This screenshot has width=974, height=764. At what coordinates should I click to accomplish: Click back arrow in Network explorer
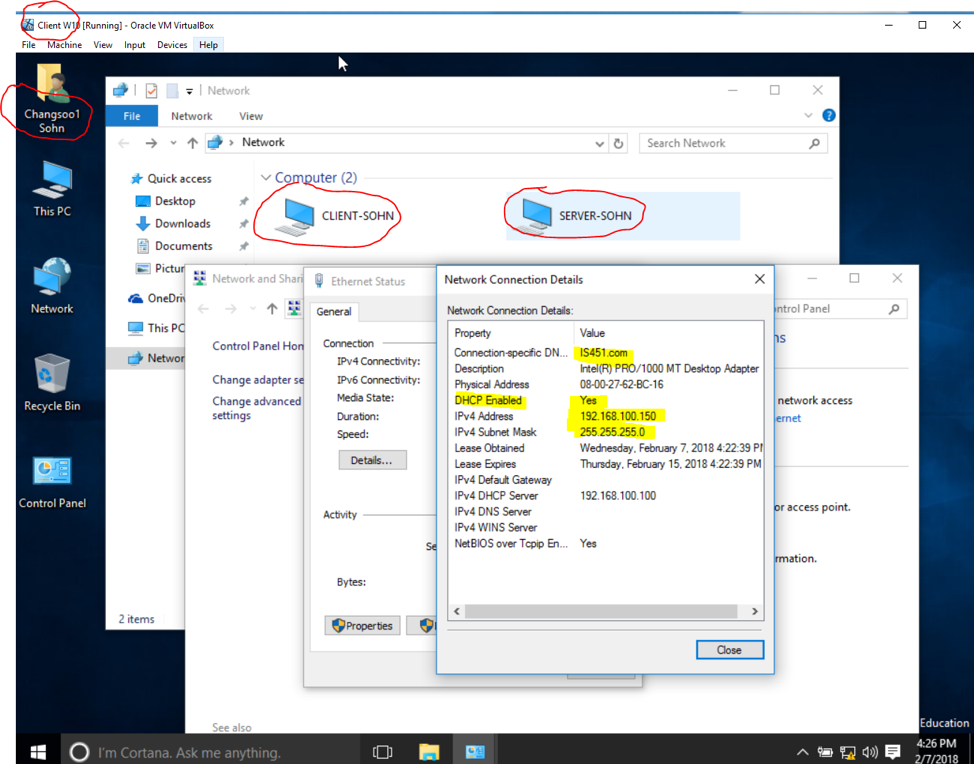click(x=124, y=143)
